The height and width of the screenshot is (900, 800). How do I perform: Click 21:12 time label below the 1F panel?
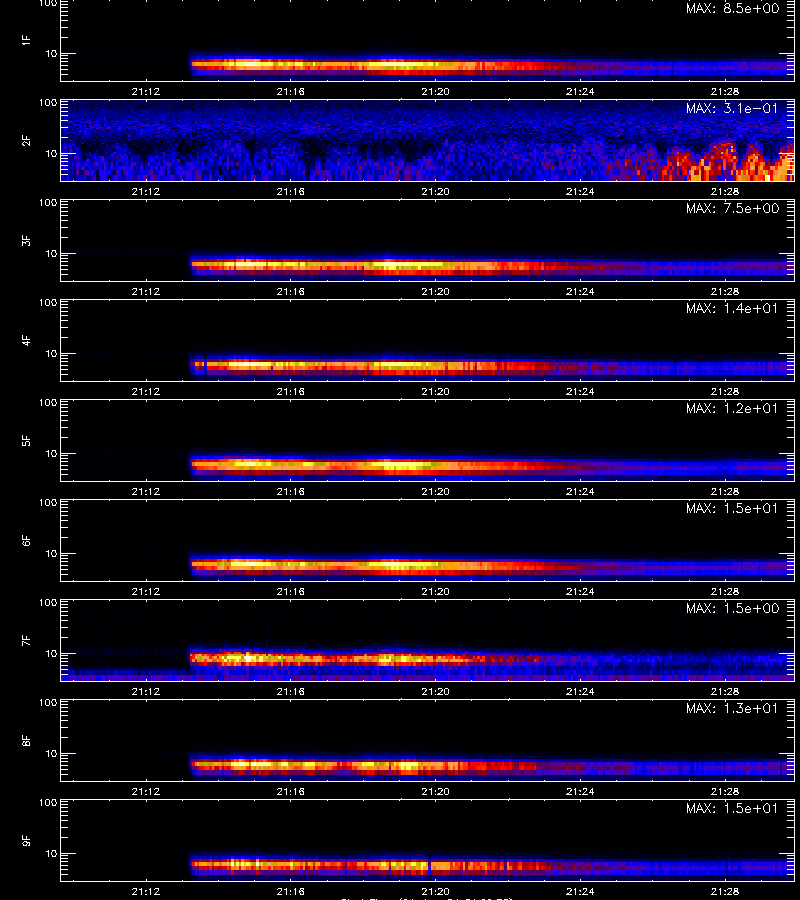[146, 91]
